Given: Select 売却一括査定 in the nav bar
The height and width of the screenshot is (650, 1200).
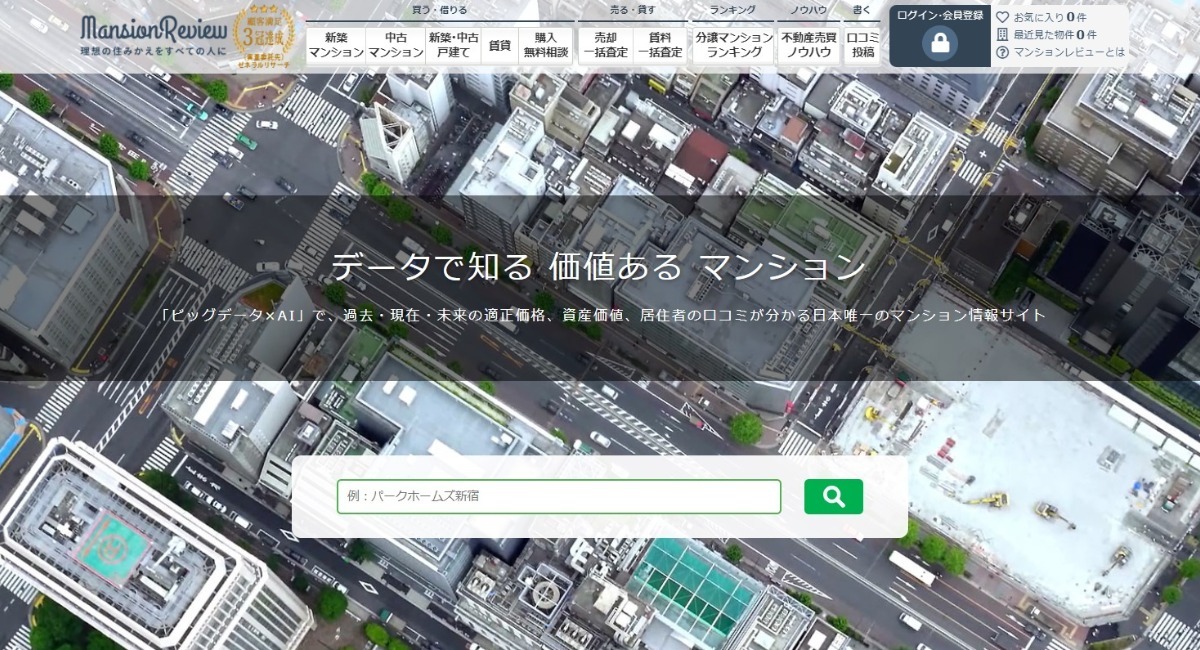Looking at the screenshot, I should coord(605,45).
